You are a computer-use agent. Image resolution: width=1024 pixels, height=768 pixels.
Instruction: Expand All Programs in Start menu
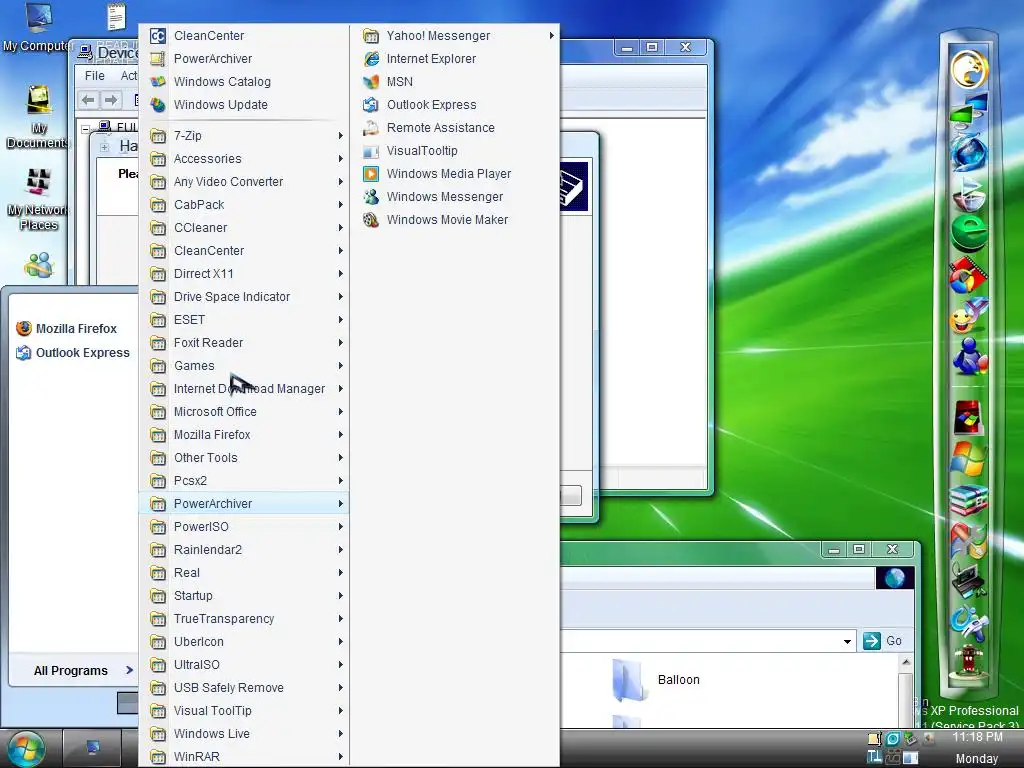coord(84,671)
